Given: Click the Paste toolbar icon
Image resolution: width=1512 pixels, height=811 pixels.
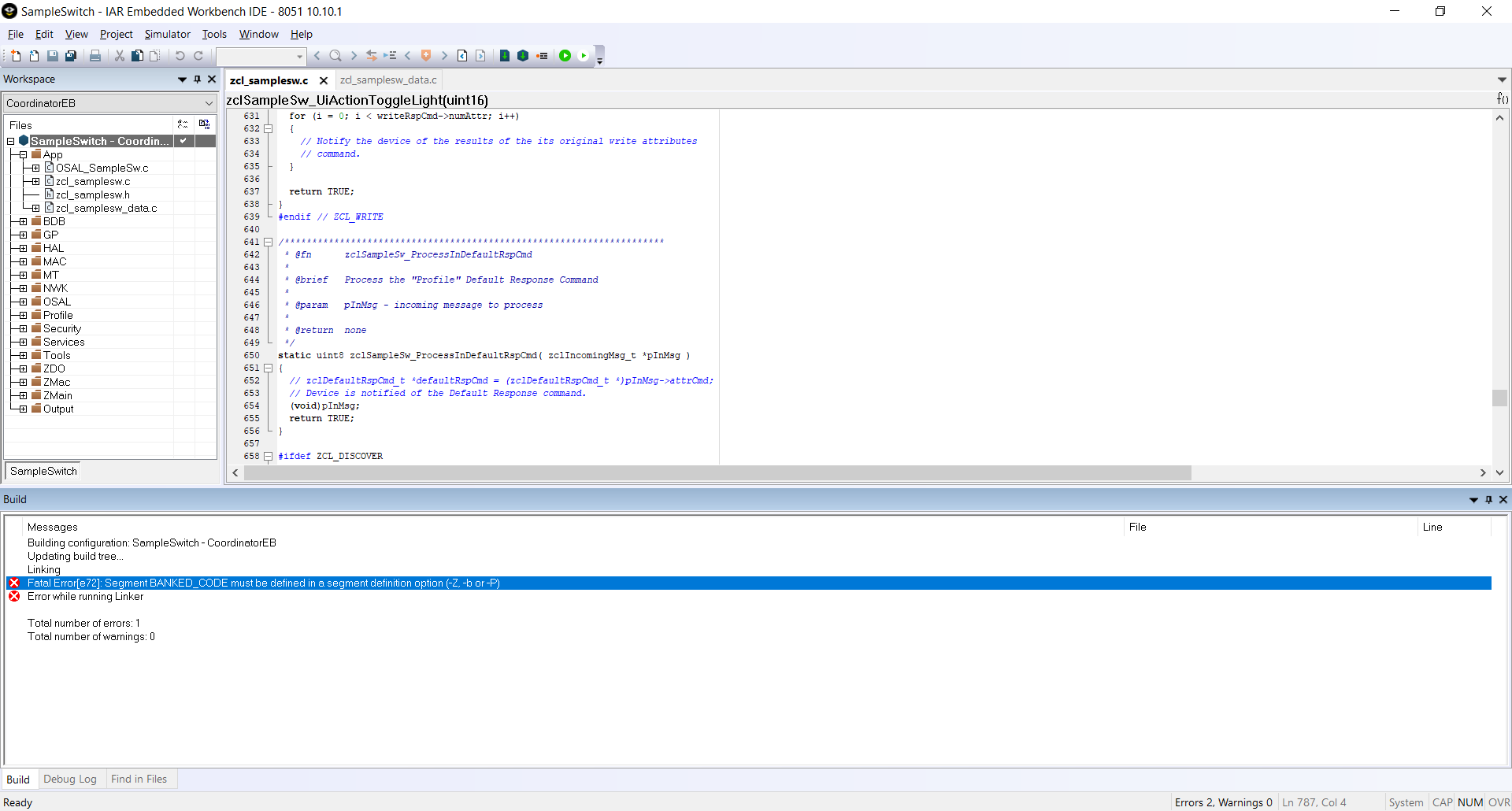Looking at the screenshot, I should (154, 56).
